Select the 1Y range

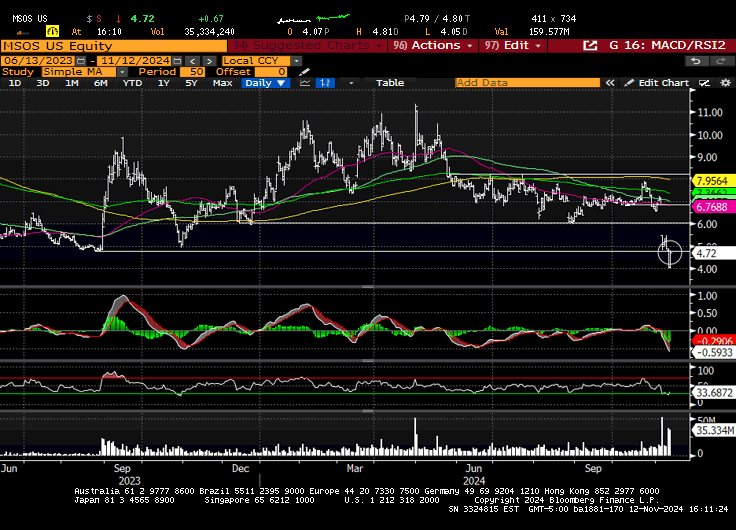163,83
